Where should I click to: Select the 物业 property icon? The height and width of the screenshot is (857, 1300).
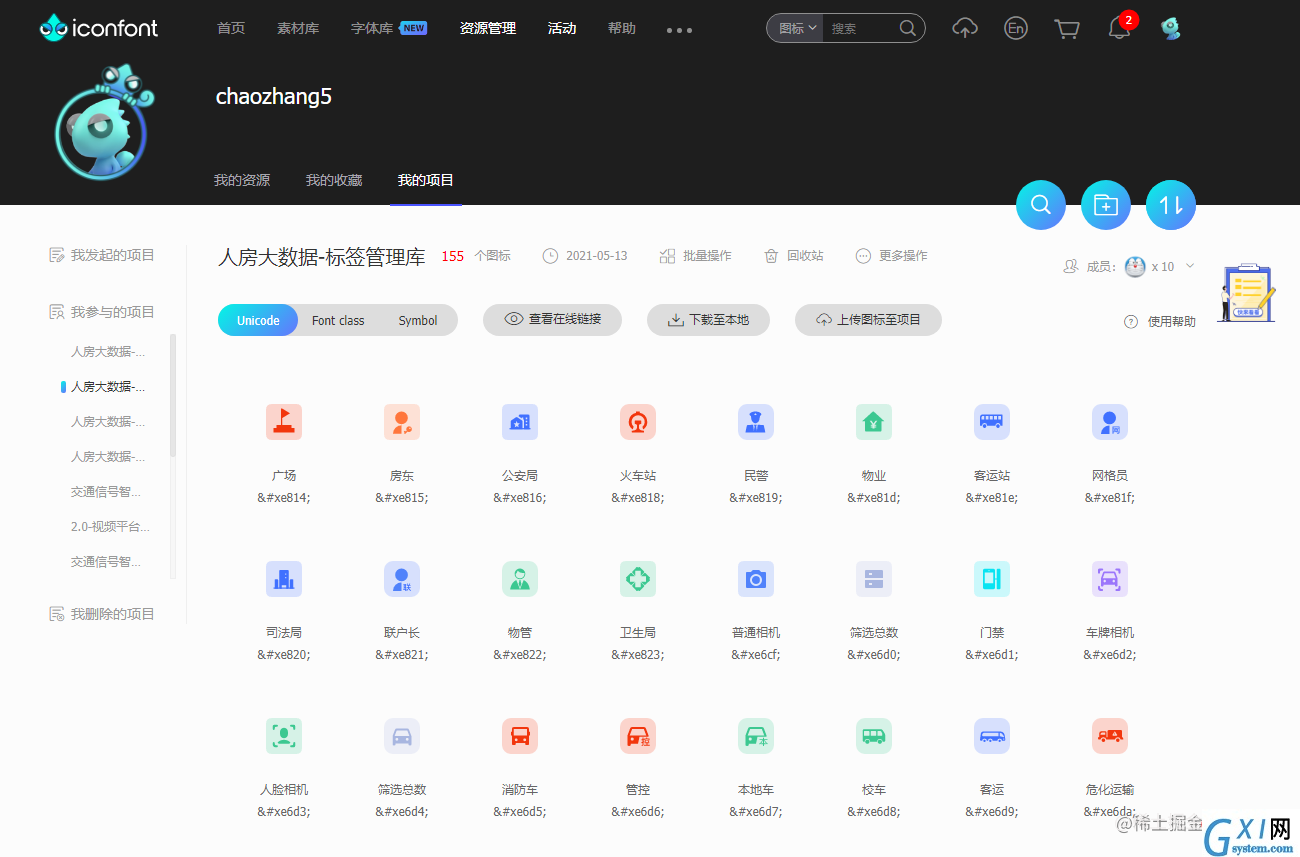(874, 422)
